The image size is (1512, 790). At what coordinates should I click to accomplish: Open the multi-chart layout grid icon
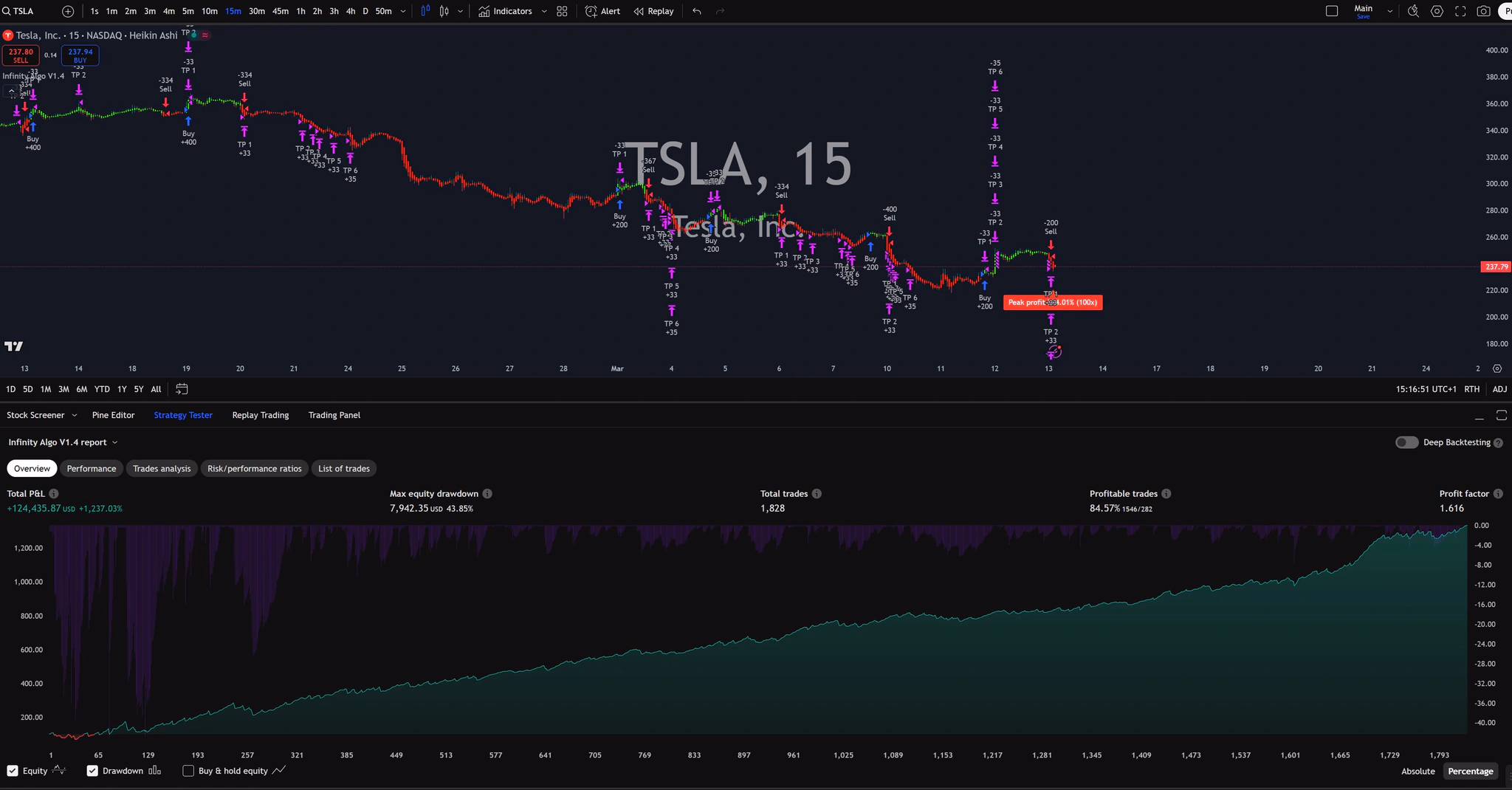(x=562, y=11)
